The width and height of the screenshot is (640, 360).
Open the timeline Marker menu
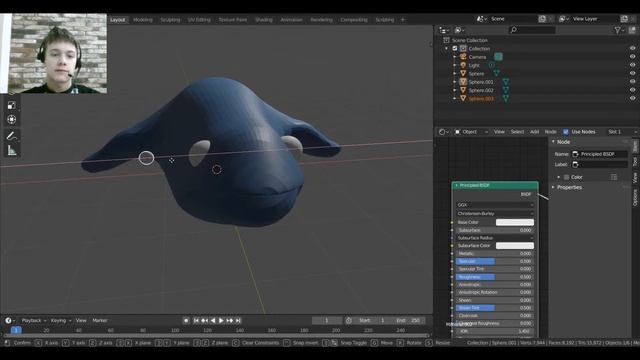100,320
